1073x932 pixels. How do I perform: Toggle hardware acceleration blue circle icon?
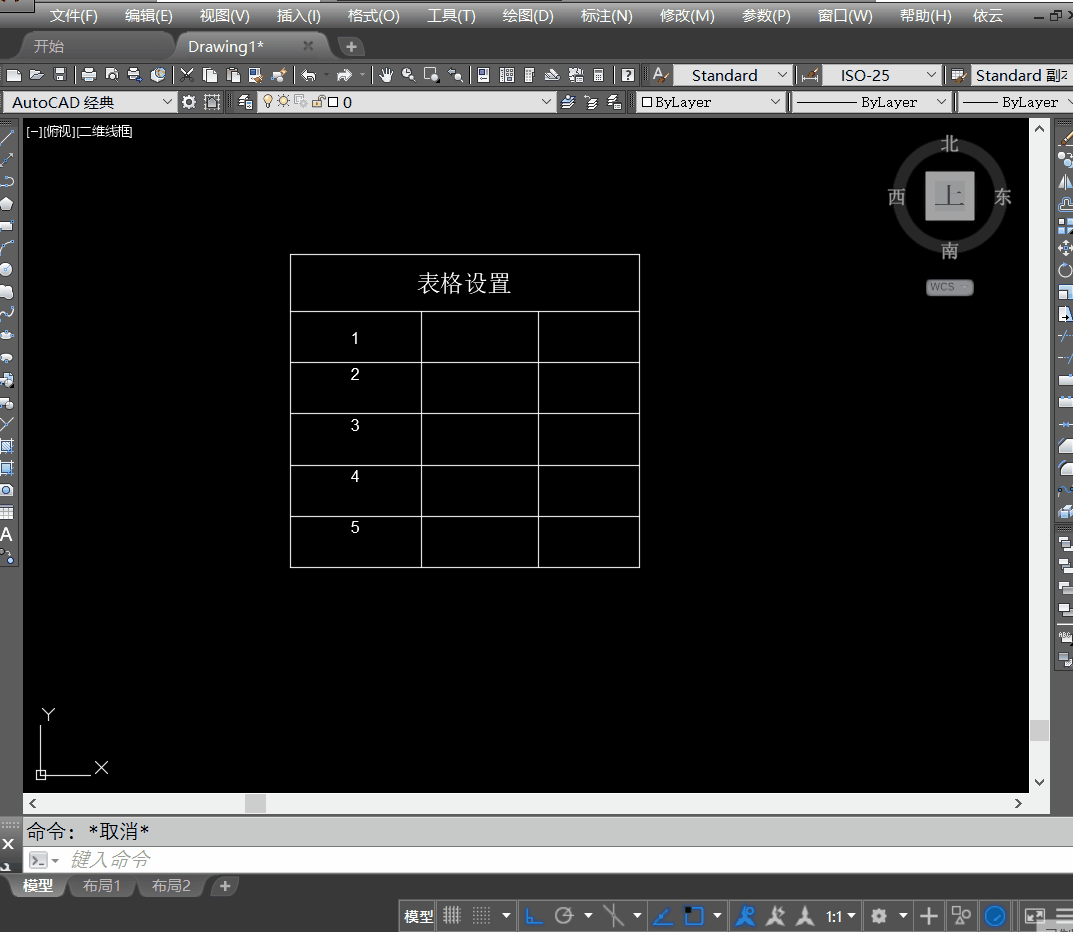[994, 915]
